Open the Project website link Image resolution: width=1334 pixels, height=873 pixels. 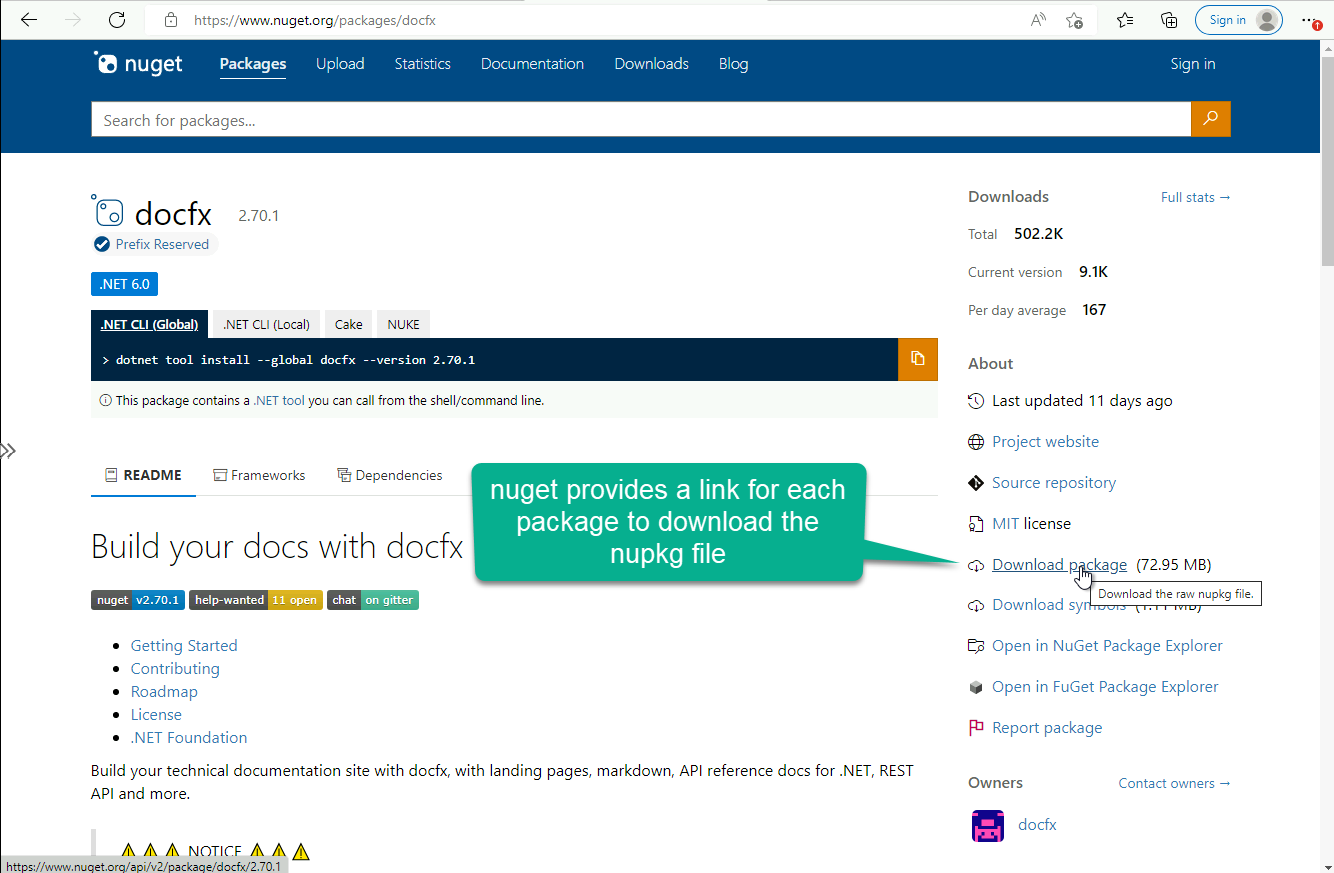(x=1045, y=442)
